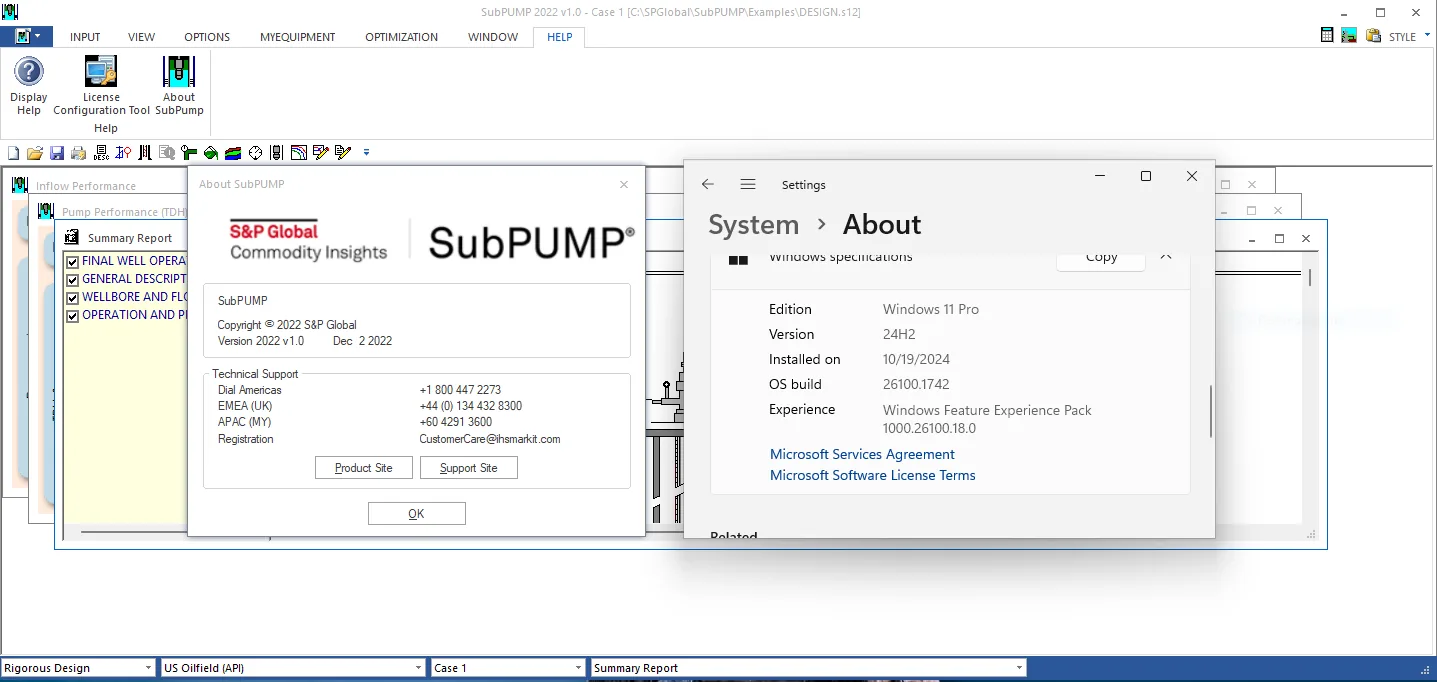Close the About SubPUMP dialog
1437x682 pixels.
pos(624,184)
